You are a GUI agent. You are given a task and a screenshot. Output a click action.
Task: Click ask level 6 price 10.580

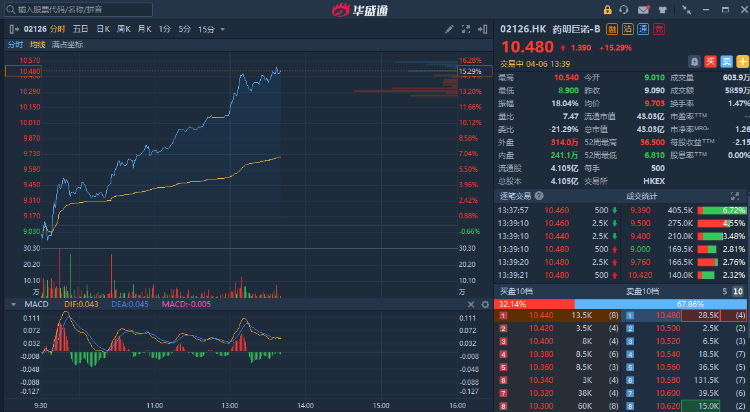[668, 380]
